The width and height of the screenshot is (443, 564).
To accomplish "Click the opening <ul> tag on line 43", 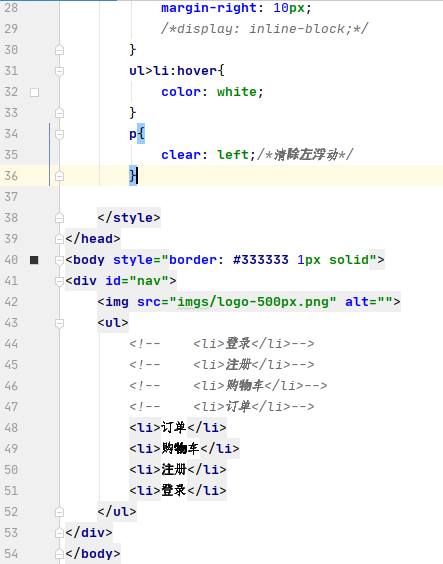I will tap(113, 323).
